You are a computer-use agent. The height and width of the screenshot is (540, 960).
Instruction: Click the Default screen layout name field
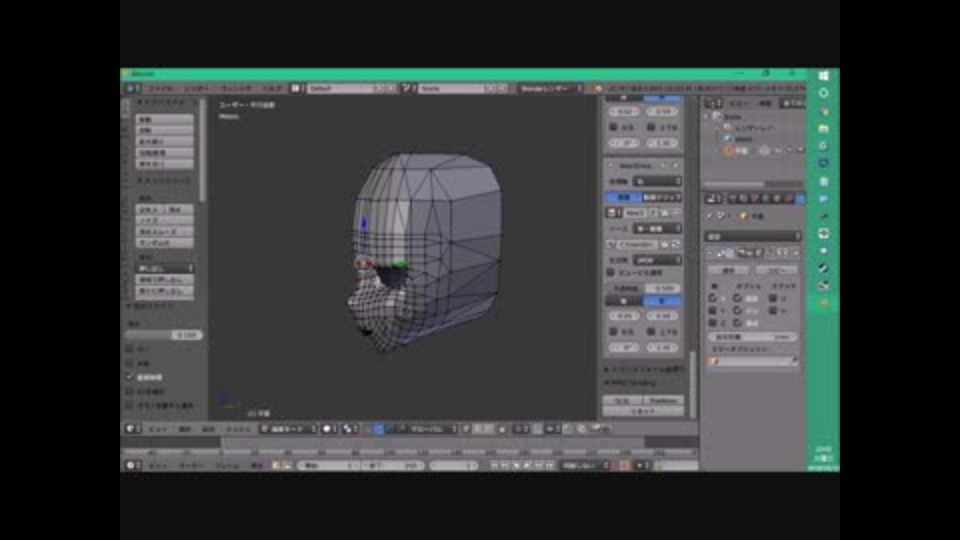341,88
